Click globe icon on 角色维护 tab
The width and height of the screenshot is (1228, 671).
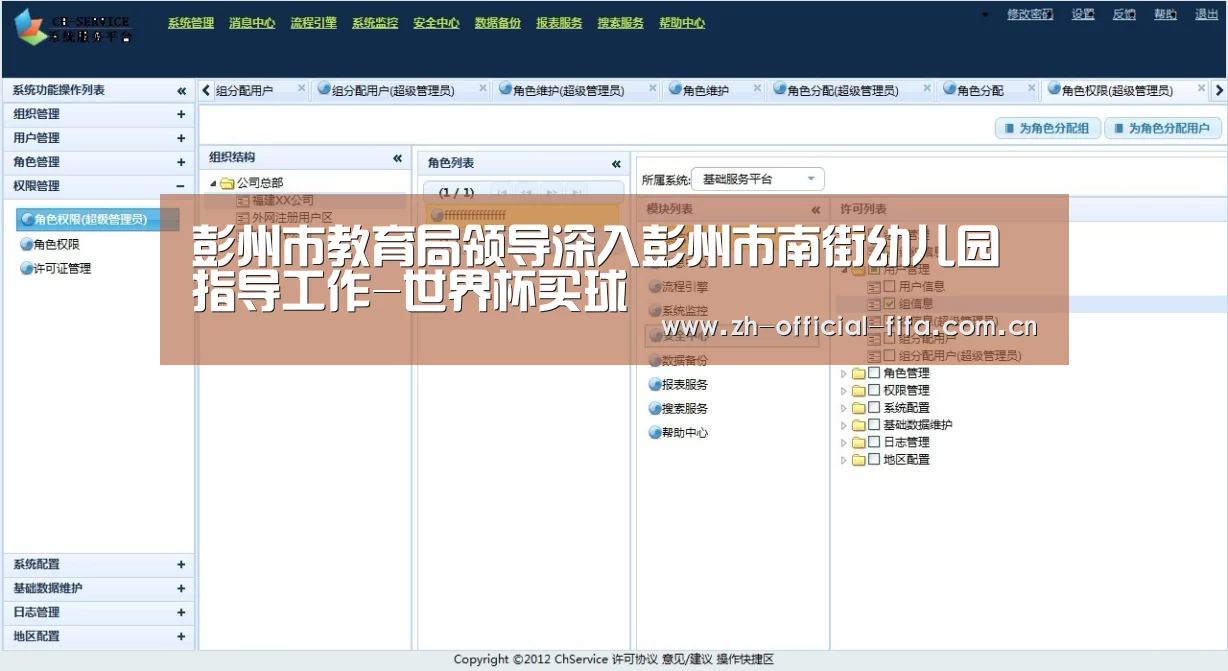[x=675, y=89]
